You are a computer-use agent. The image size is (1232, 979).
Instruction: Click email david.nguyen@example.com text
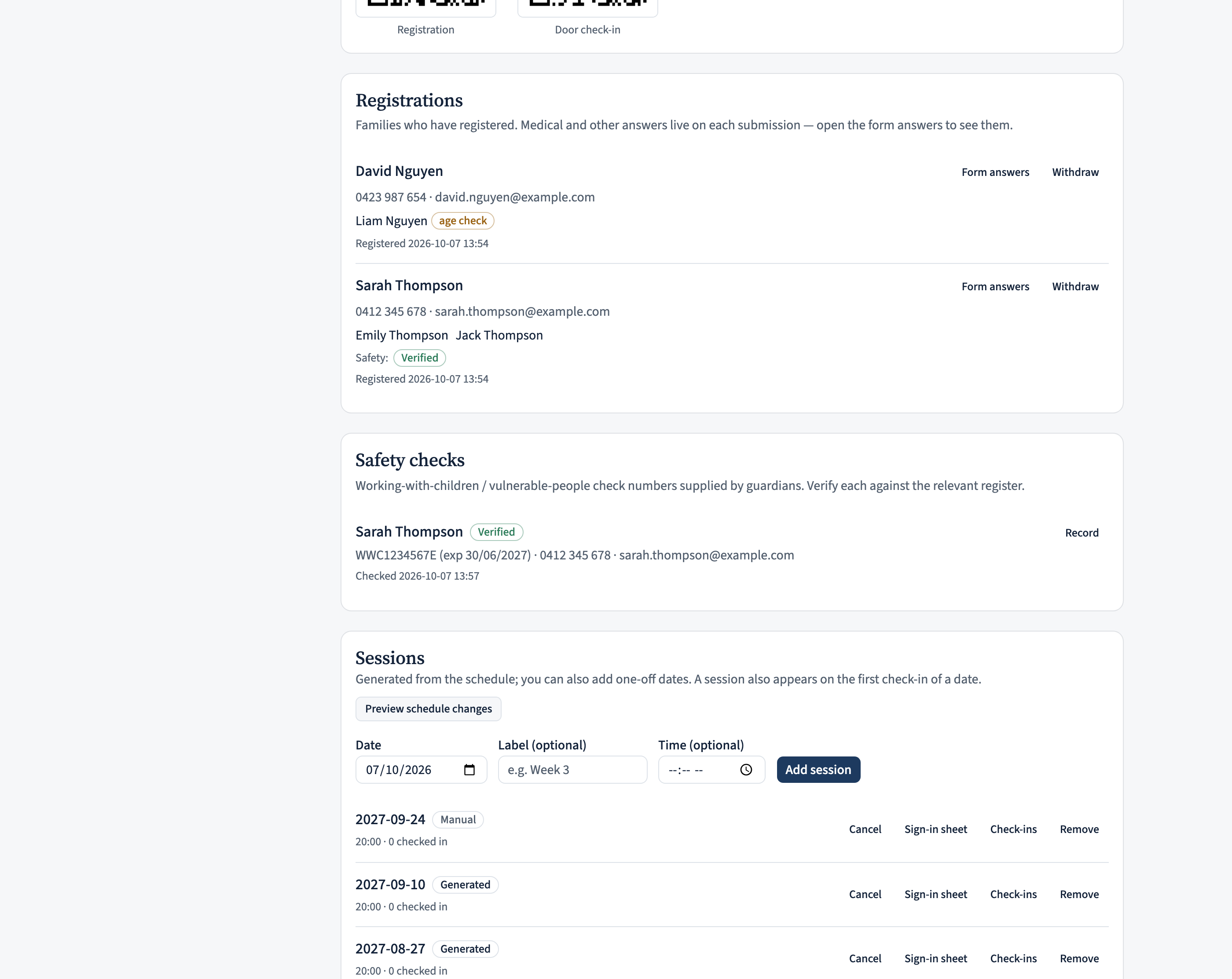coord(514,197)
